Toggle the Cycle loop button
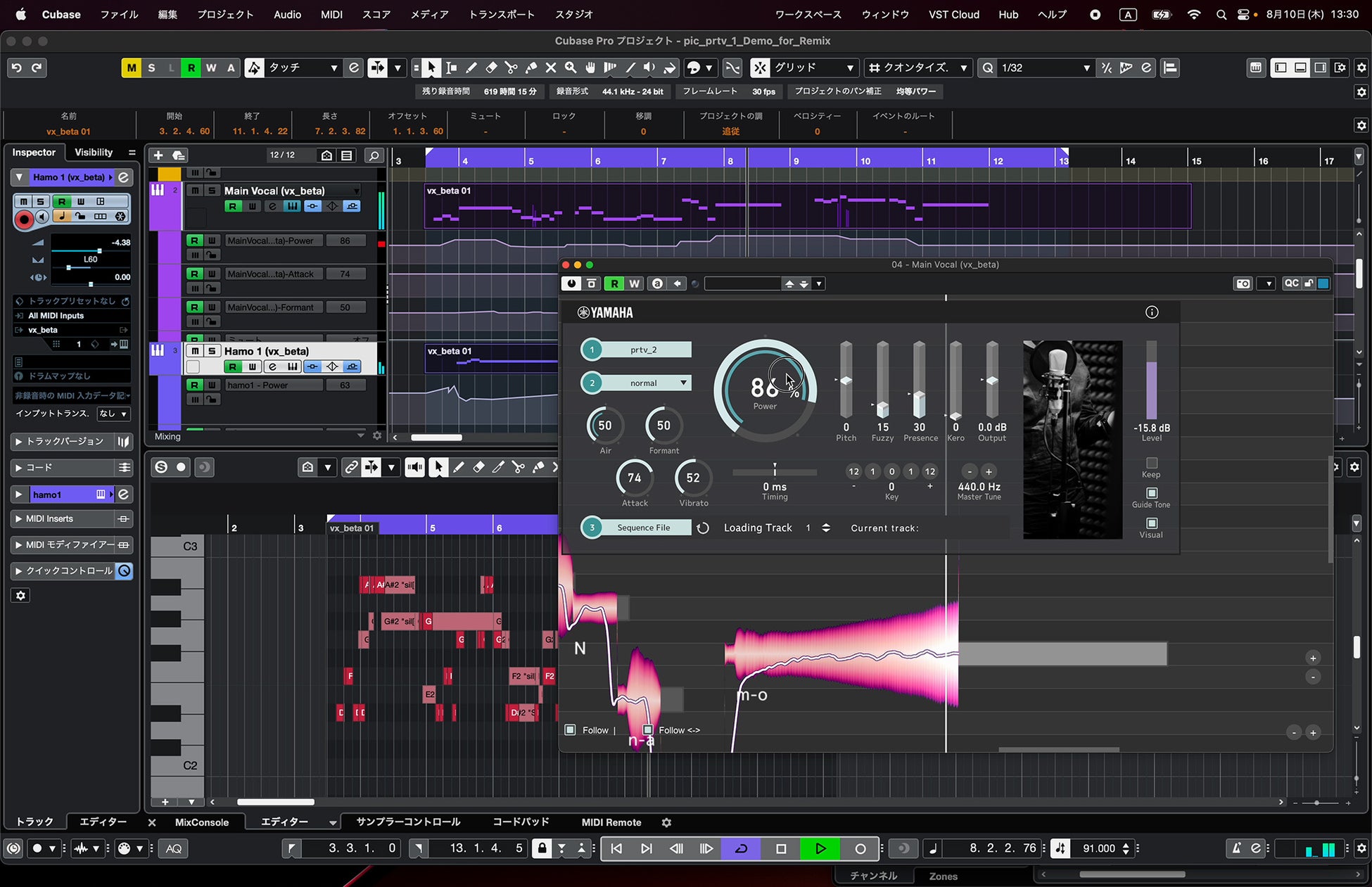Viewport: 1372px width, 887px height. coord(741,848)
